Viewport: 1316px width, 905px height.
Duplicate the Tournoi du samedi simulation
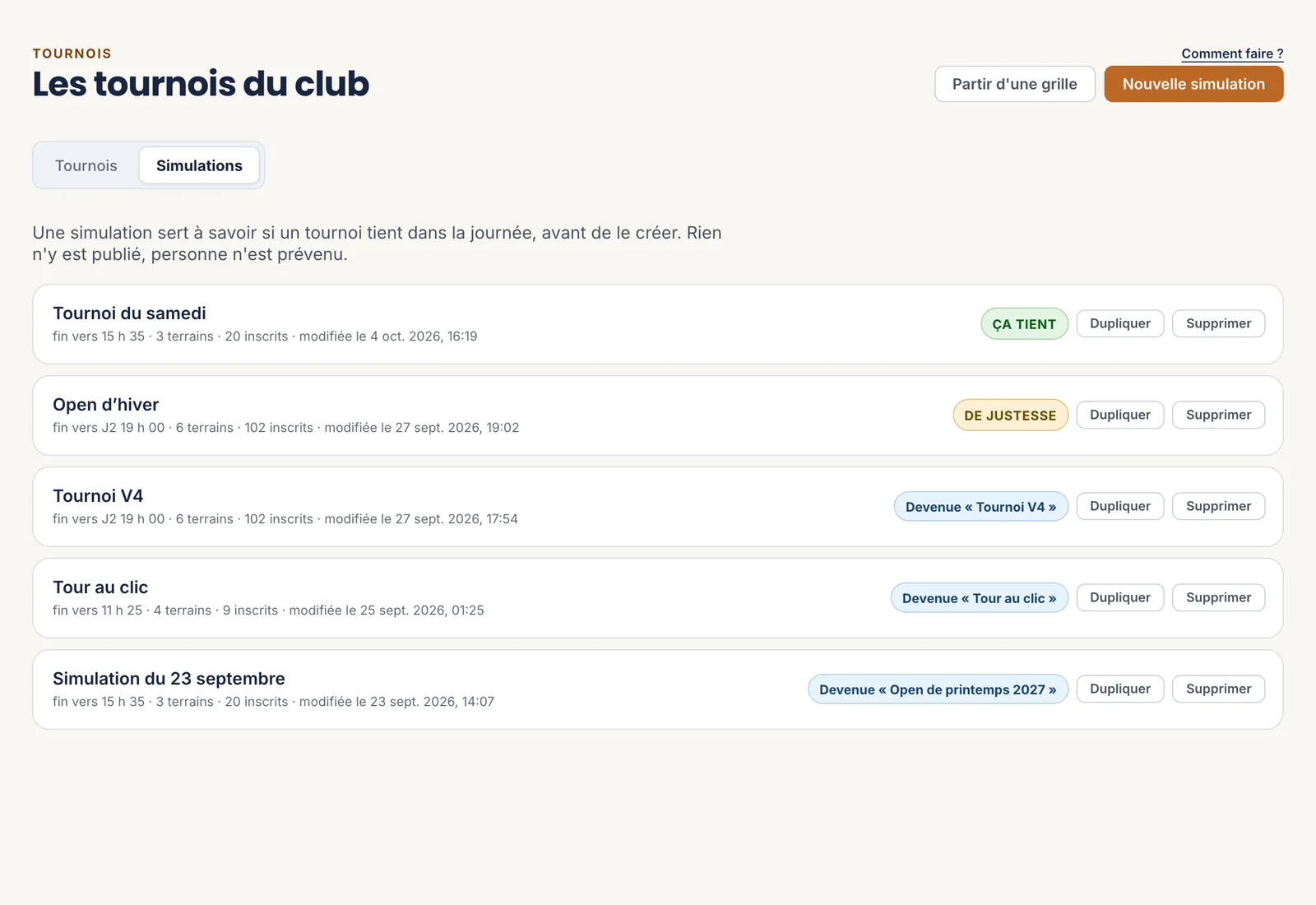(x=1120, y=323)
